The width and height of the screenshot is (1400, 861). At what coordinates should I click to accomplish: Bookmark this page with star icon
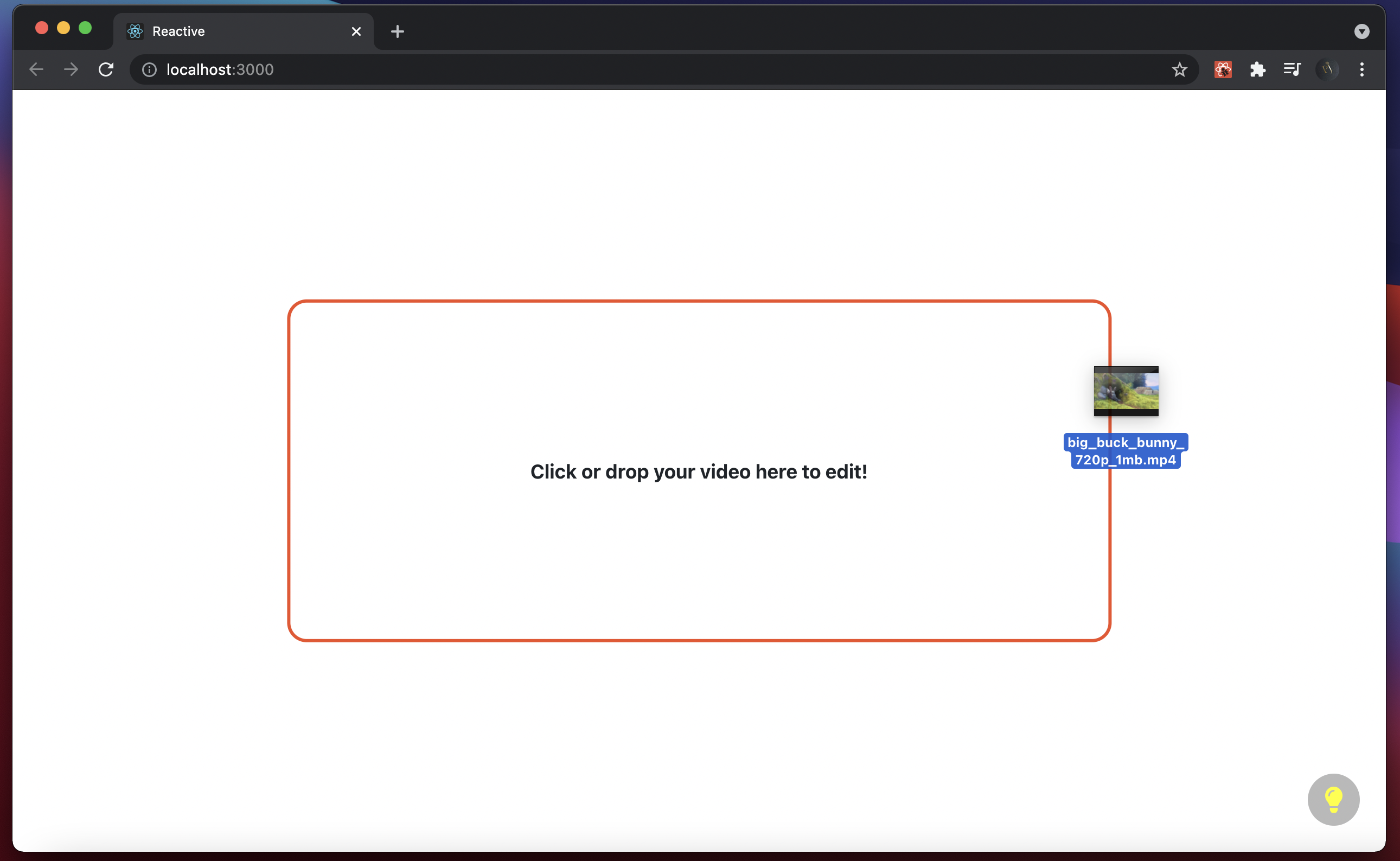tap(1179, 69)
